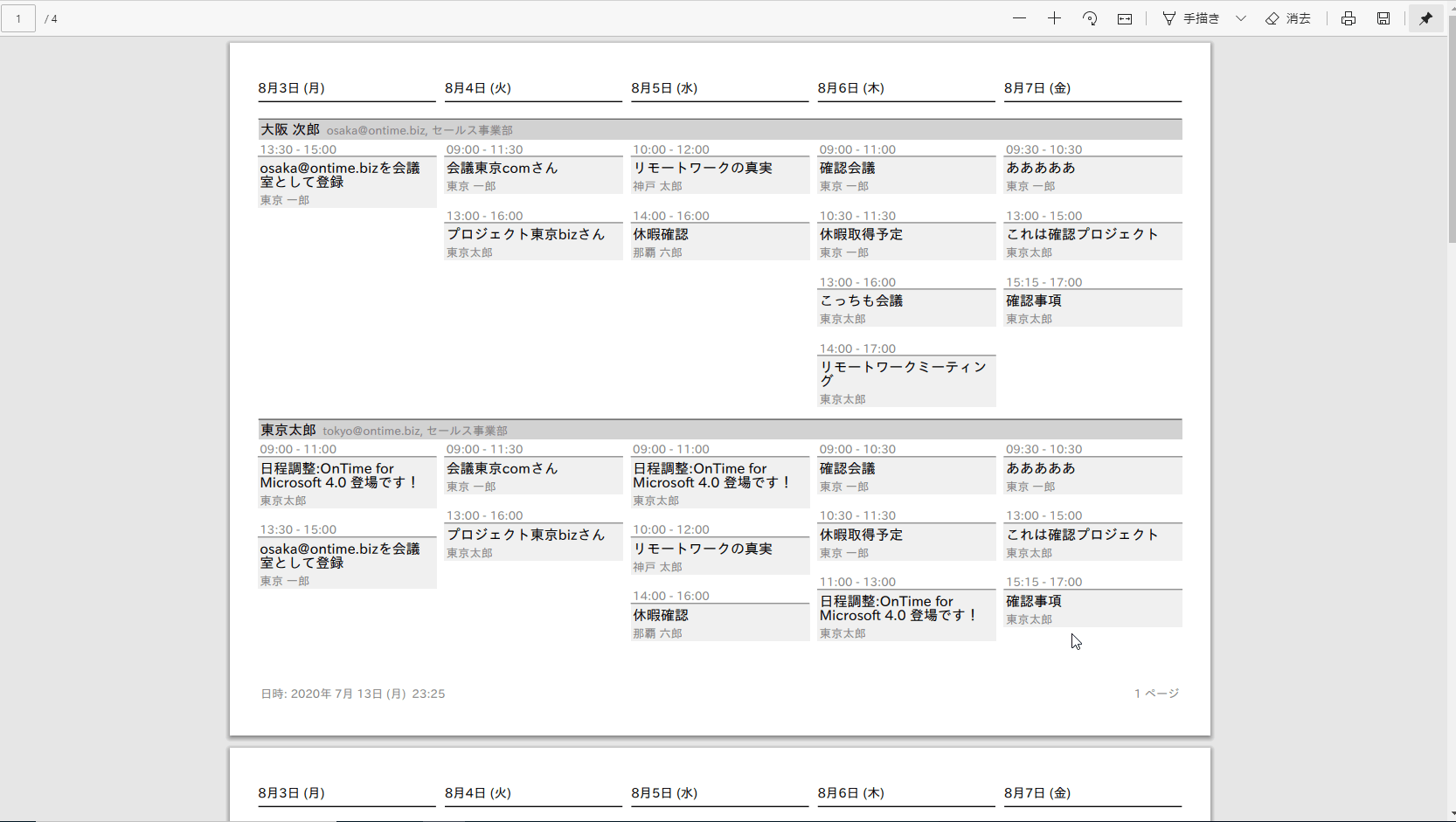Save the PDF with the floppy icon
The image size is (1456, 822).
tap(1383, 18)
